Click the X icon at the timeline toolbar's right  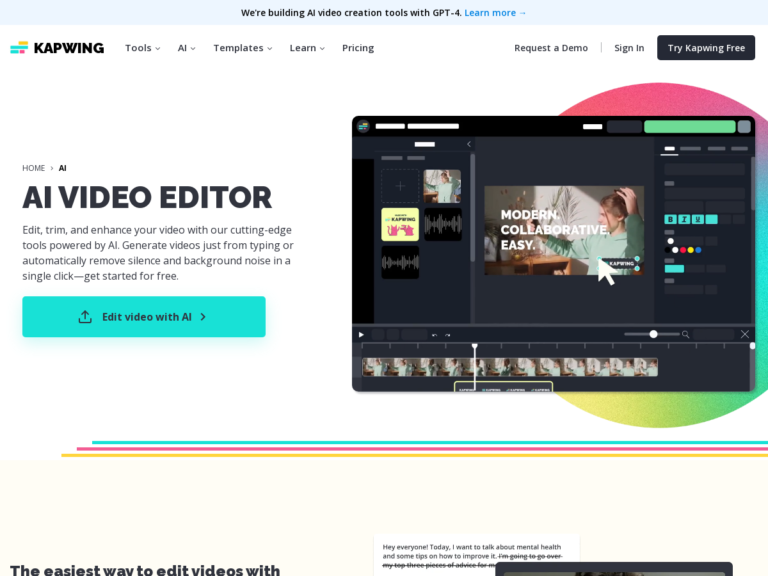745,334
